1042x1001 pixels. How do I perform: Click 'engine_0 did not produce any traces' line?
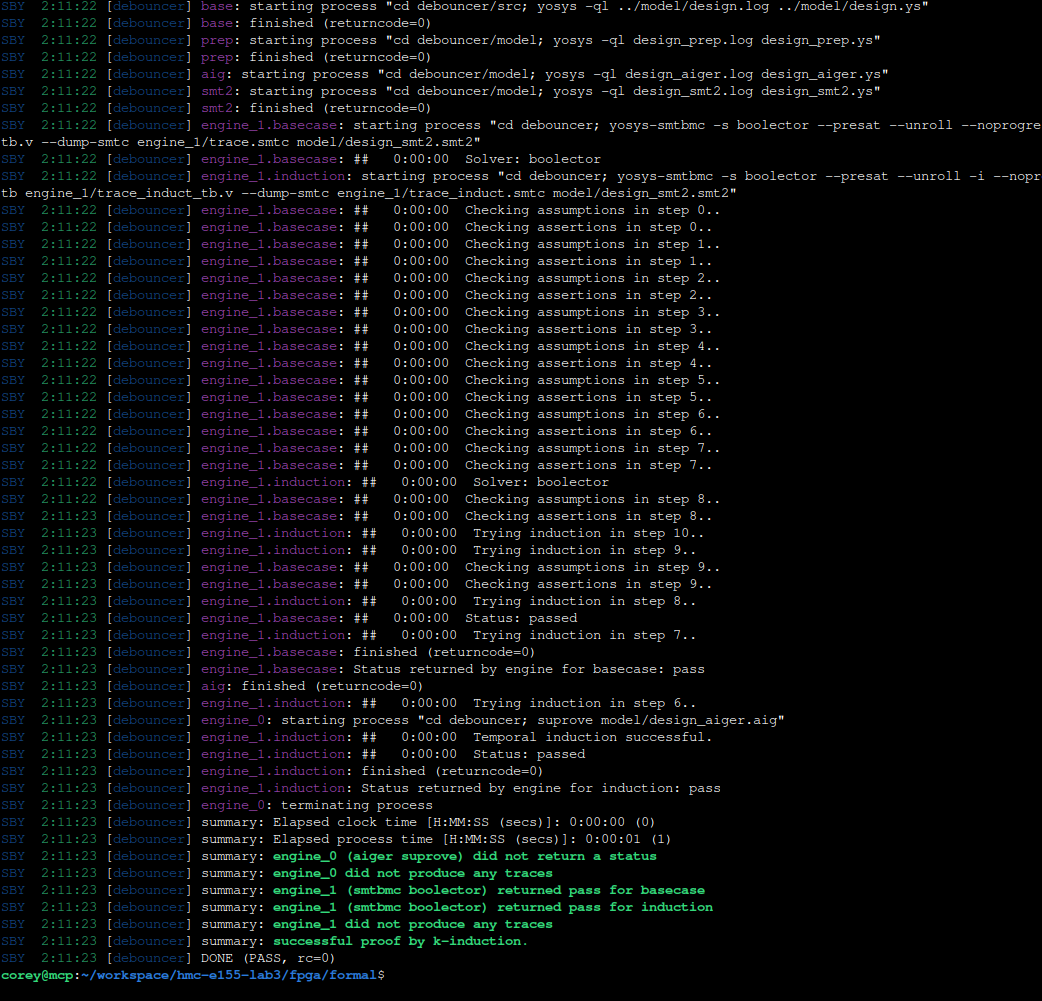(412, 873)
